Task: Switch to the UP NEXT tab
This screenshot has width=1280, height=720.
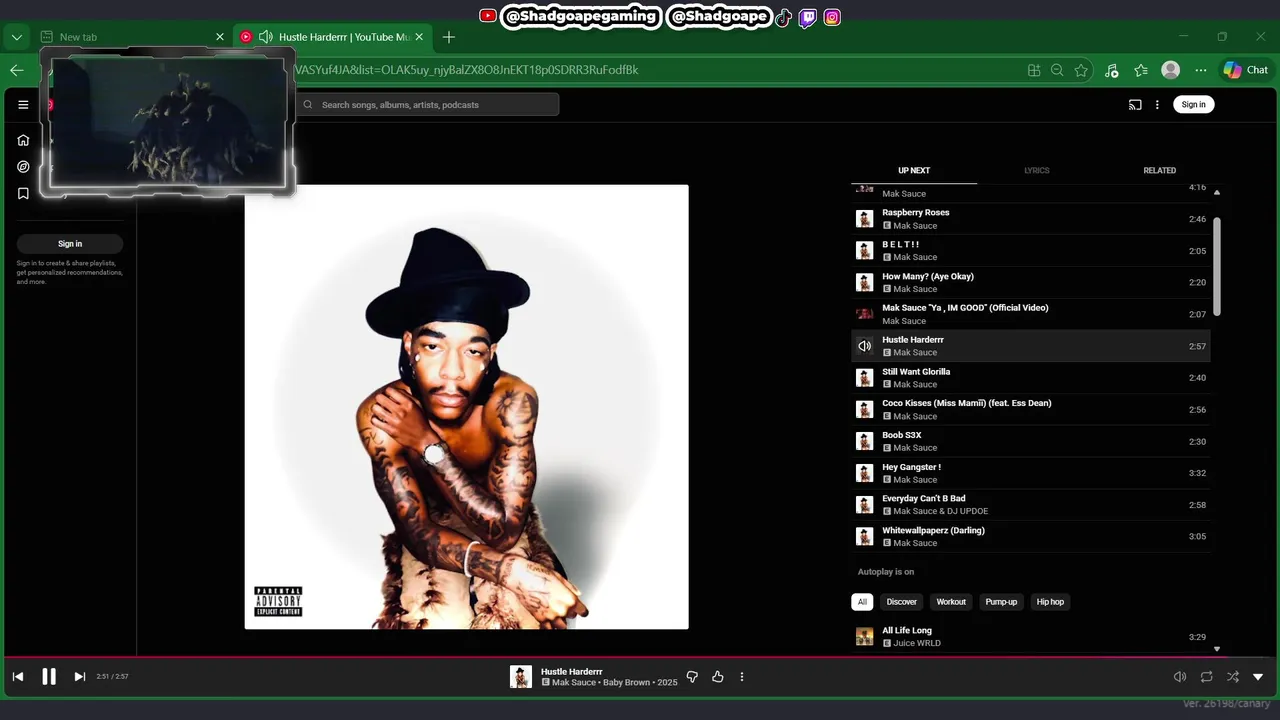Action: point(914,170)
